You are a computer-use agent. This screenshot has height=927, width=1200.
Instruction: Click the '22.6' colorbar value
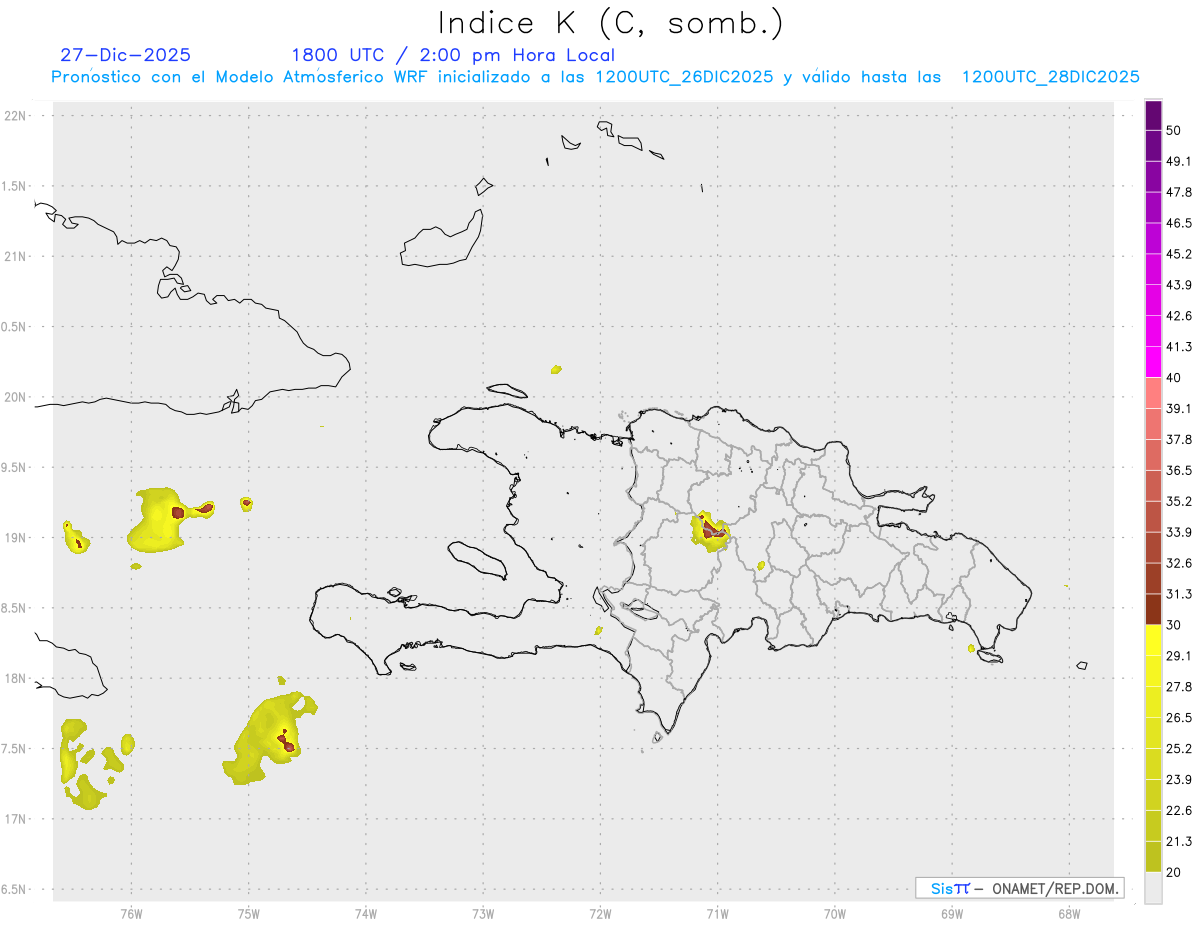(1179, 811)
